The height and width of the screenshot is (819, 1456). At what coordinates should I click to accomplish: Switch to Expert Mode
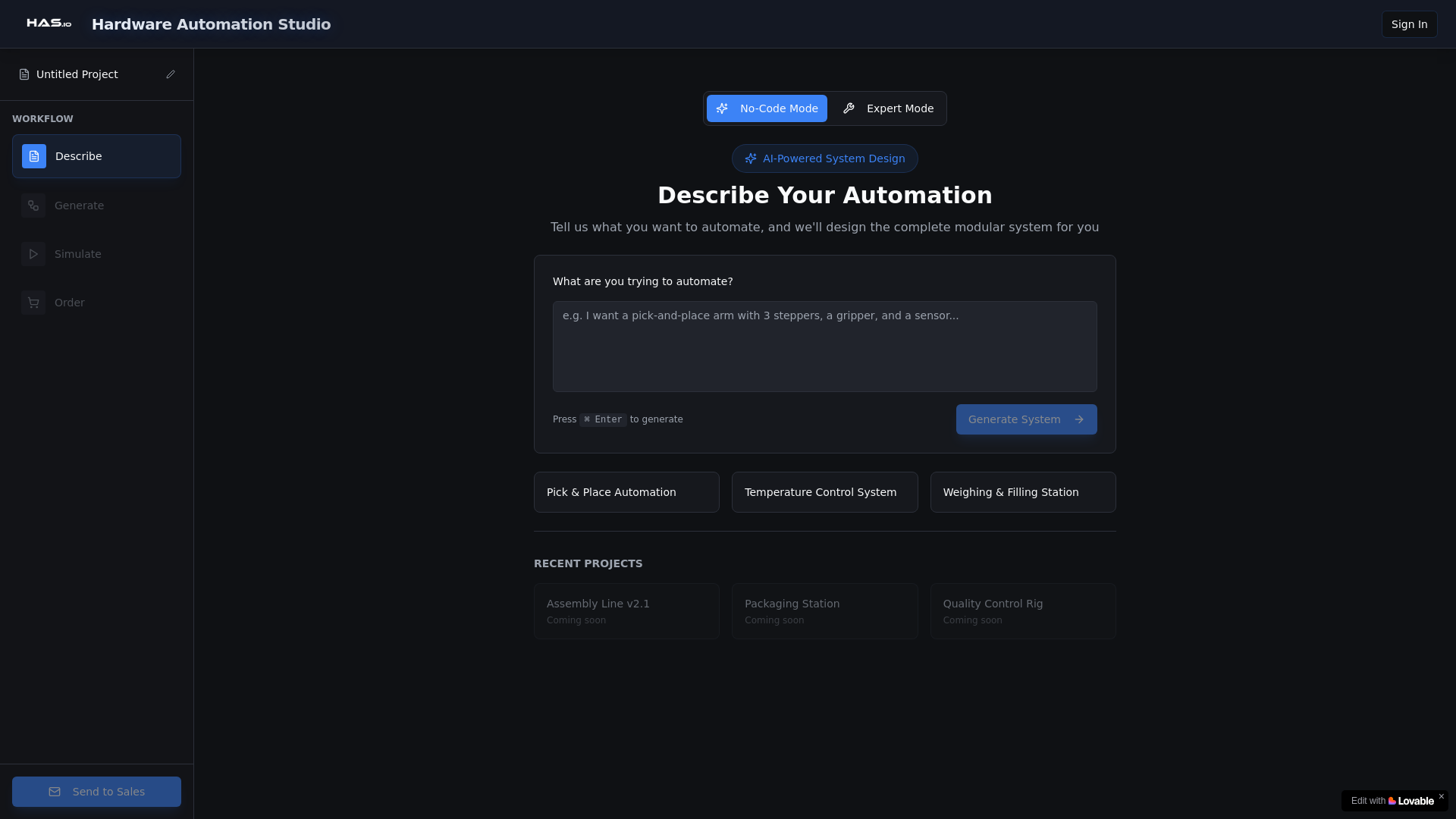point(888,108)
